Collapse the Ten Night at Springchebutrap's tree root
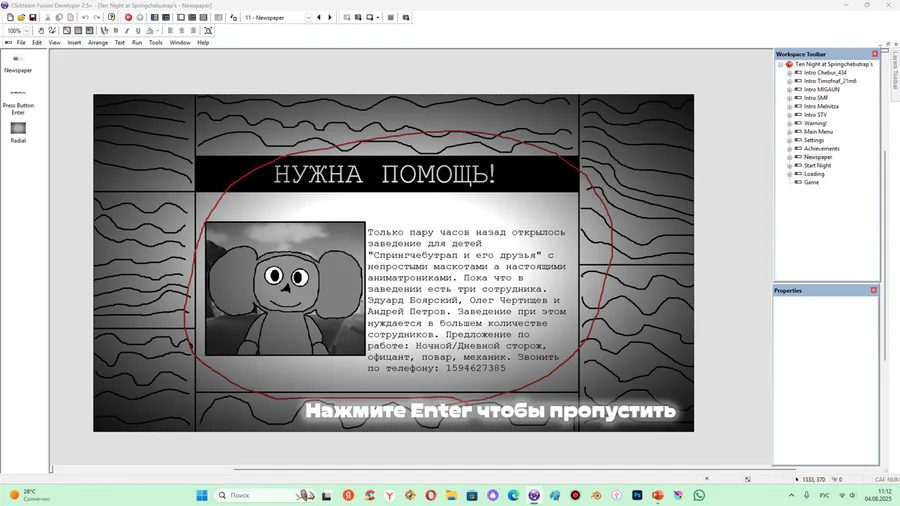 pos(781,65)
